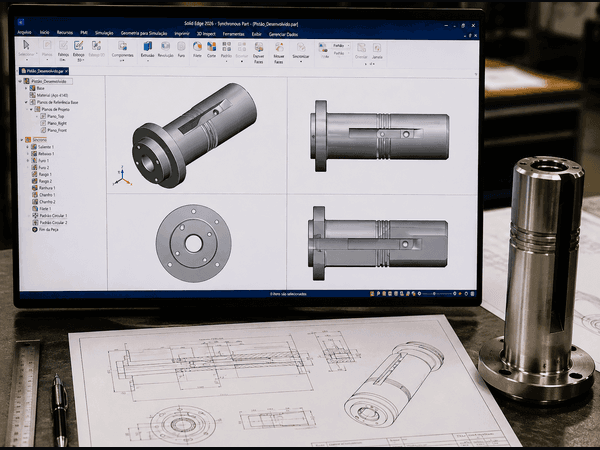Screen dimensions: 600x450
Task: Open the Ferramentas tab
Action: pyautogui.click(x=233, y=34)
